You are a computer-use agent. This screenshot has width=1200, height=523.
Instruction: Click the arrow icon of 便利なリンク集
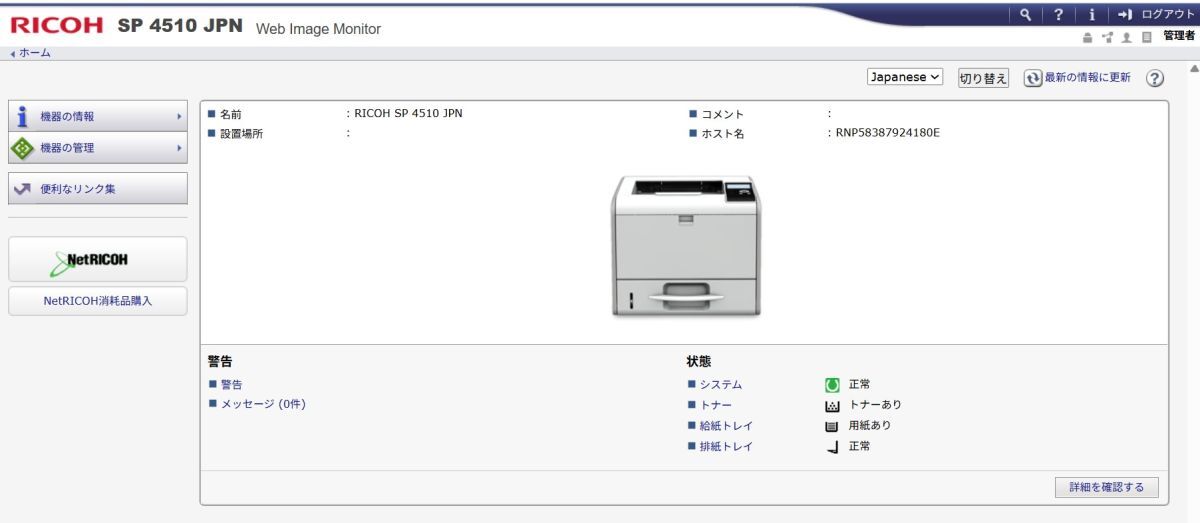[x=22, y=189]
